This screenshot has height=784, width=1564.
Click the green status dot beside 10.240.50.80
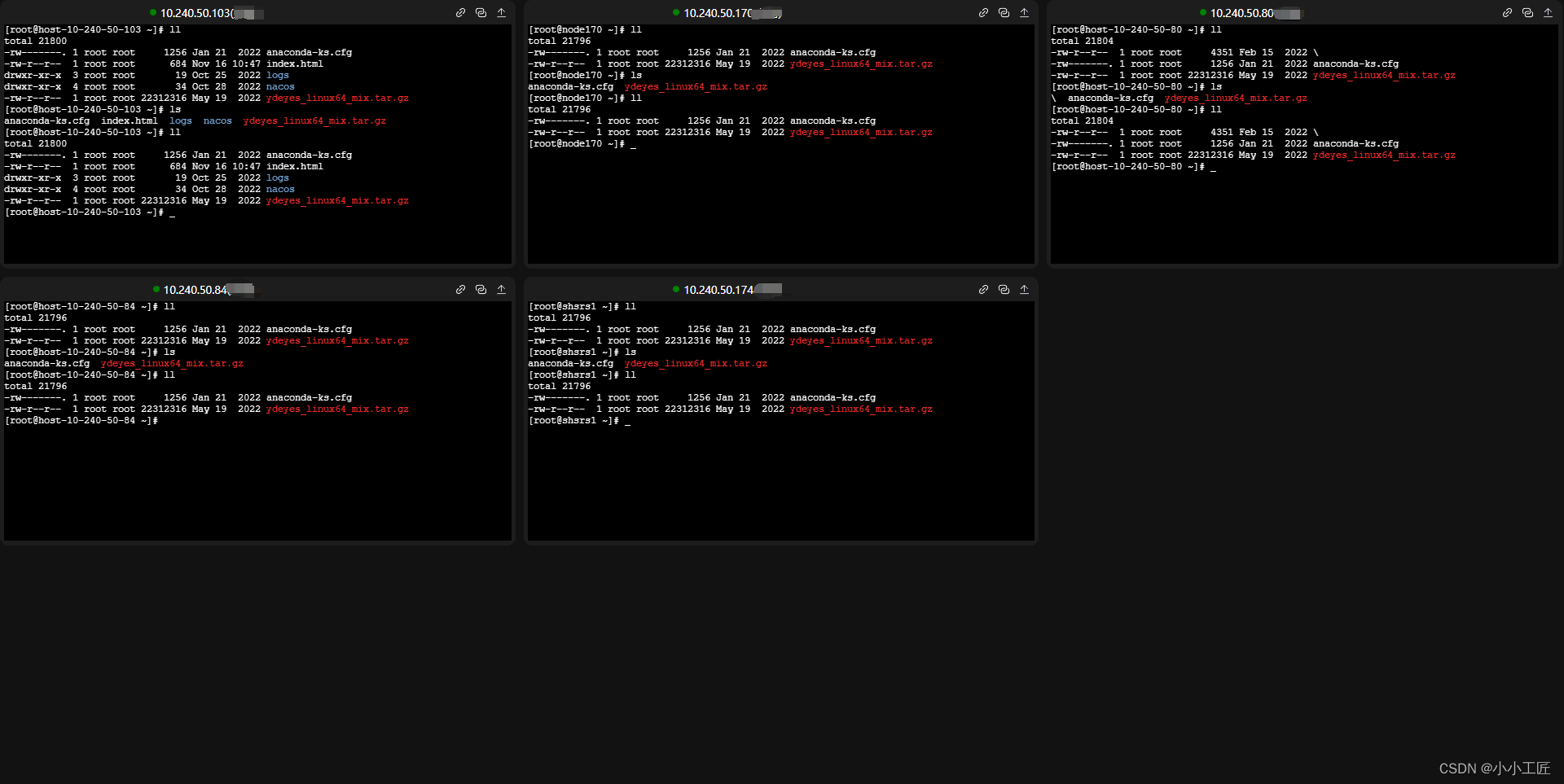(x=1203, y=12)
